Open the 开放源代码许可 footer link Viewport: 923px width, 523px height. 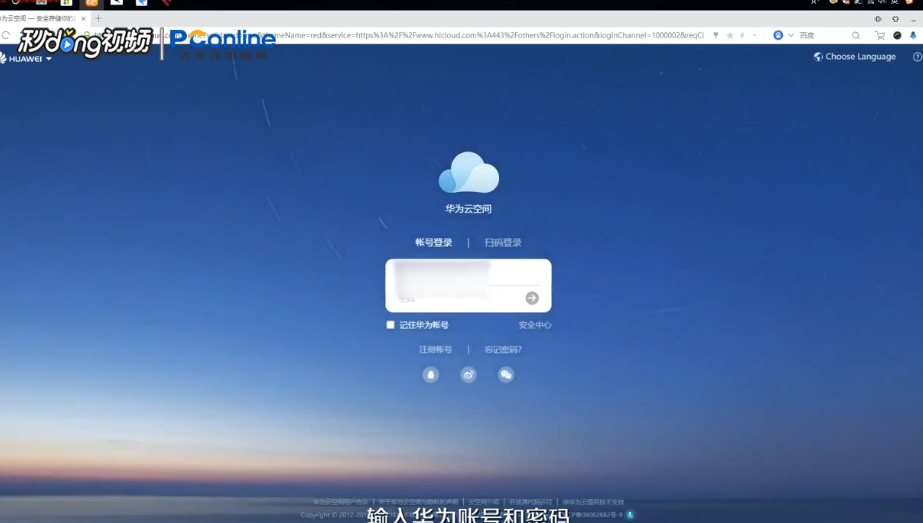pyautogui.click(x=530, y=502)
